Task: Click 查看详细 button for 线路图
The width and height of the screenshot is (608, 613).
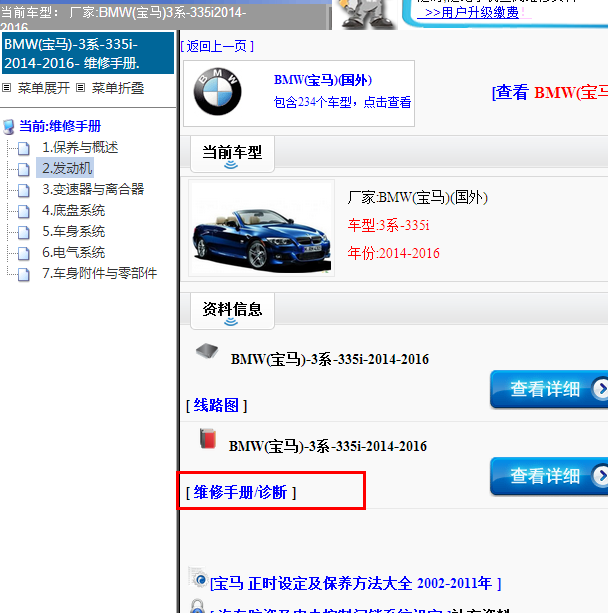Action: pyautogui.click(x=548, y=389)
